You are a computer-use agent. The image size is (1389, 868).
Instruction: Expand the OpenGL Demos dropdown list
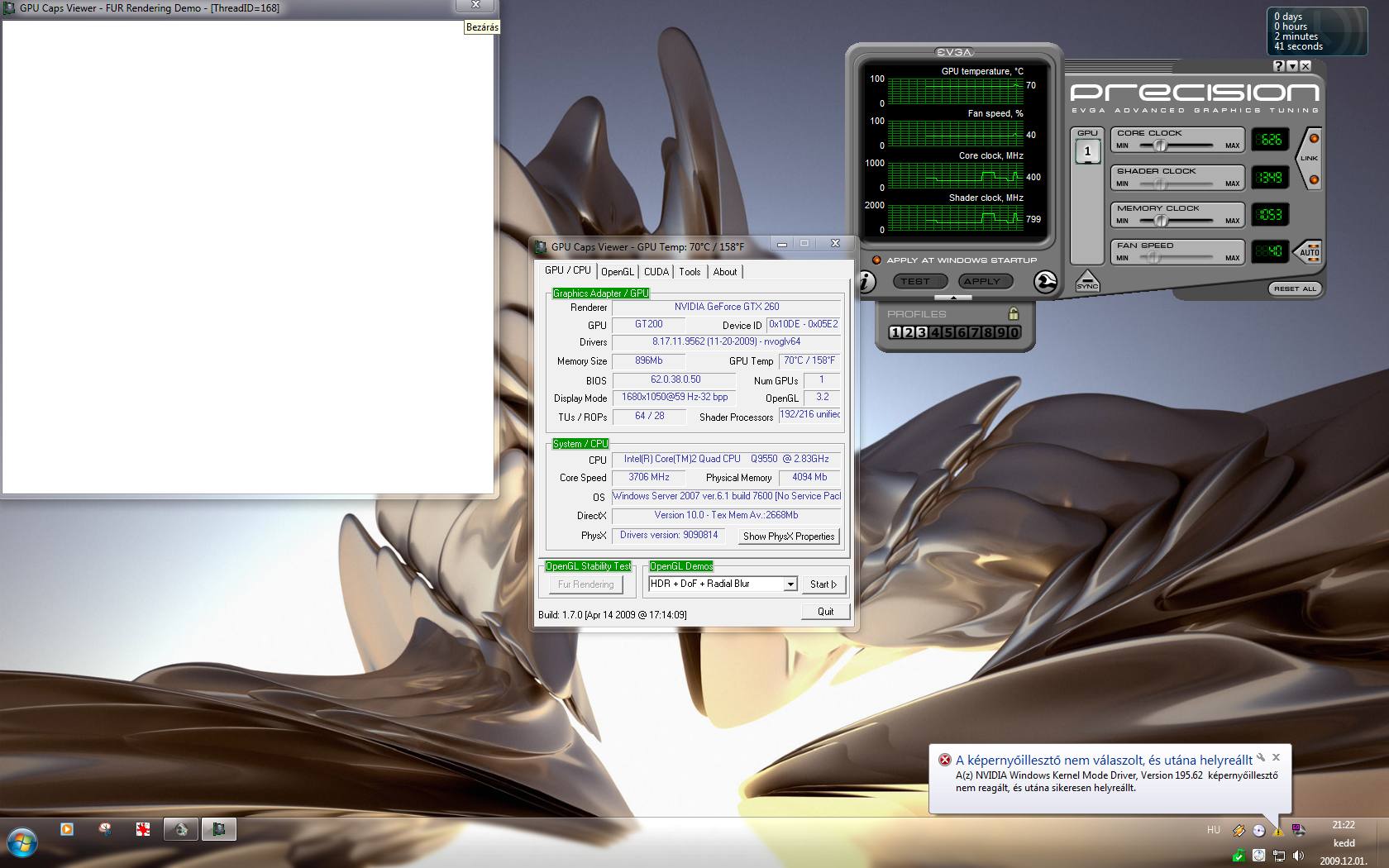[790, 584]
